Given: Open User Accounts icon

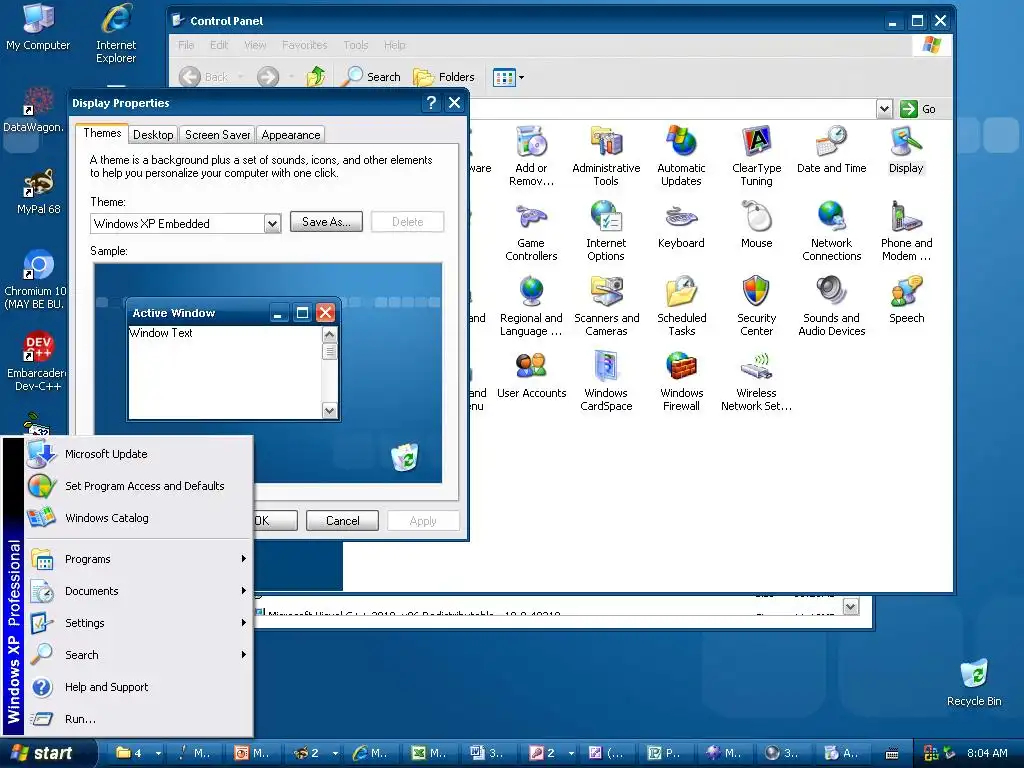Looking at the screenshot, I should click(x=531, y=375).
